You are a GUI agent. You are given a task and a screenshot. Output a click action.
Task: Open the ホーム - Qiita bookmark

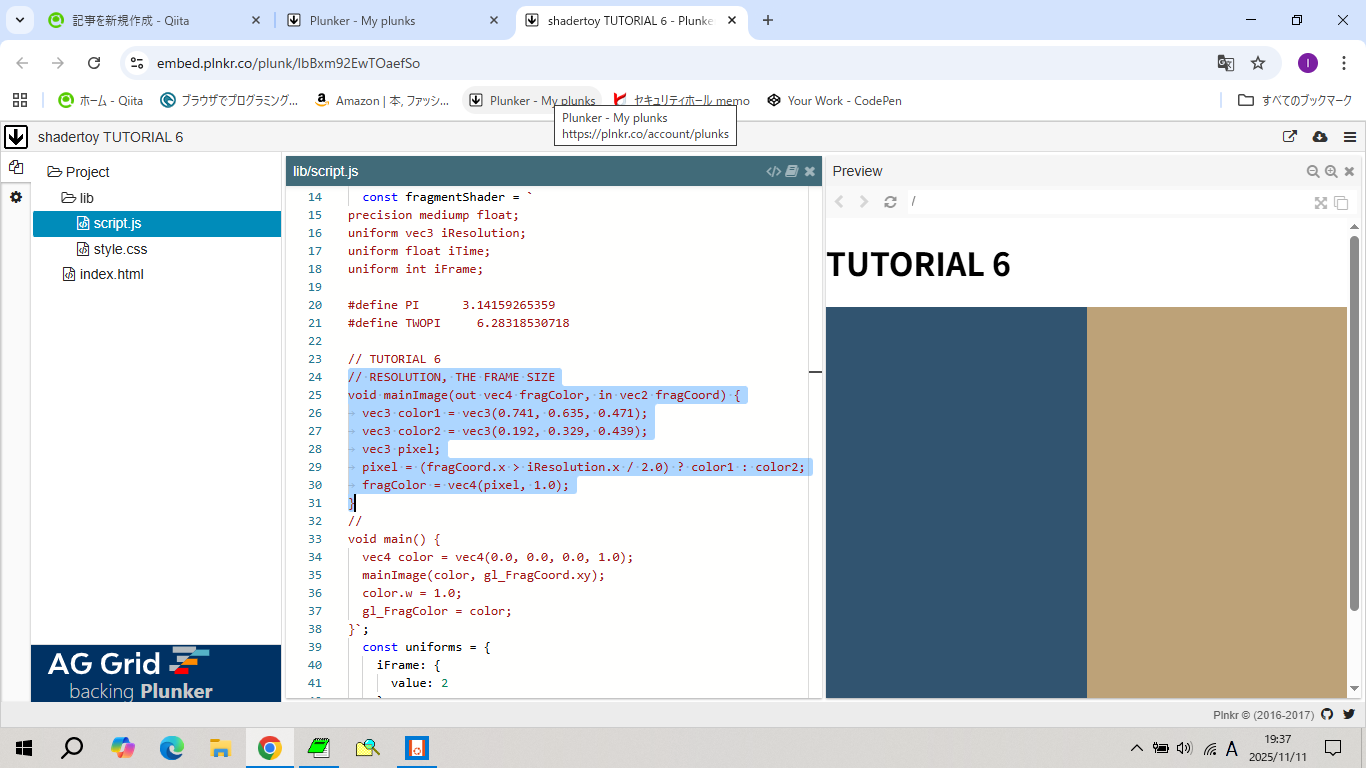[x=101, y=100]
